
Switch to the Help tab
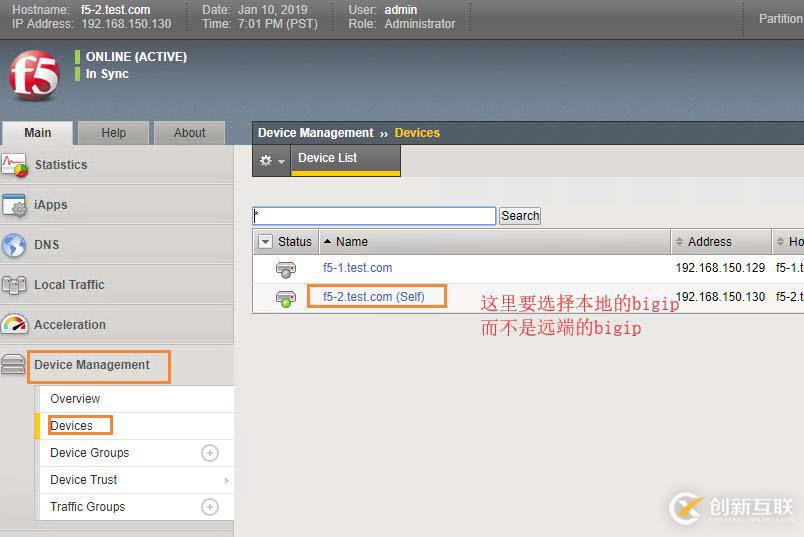tap(113, 133)
